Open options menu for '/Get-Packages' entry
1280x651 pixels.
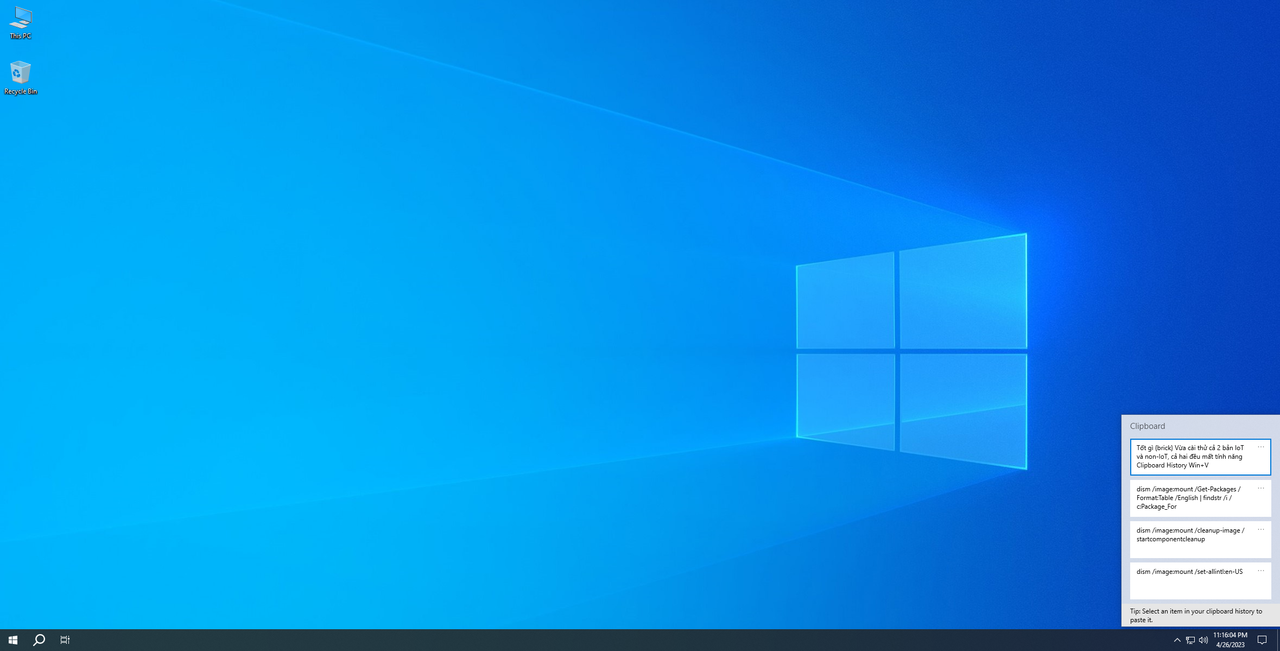click(1261, 488)
